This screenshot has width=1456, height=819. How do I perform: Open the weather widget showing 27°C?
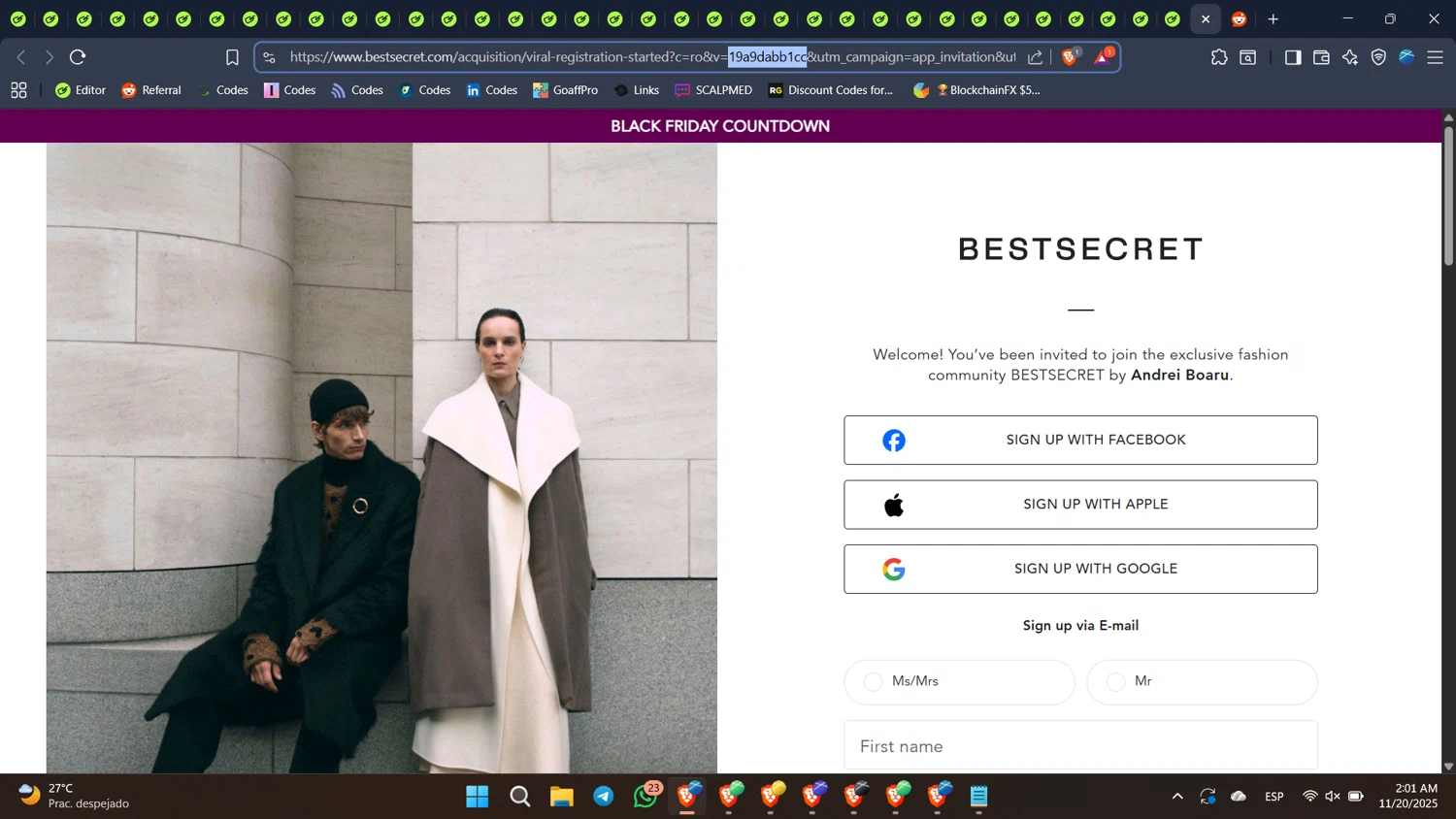[76, 796]
